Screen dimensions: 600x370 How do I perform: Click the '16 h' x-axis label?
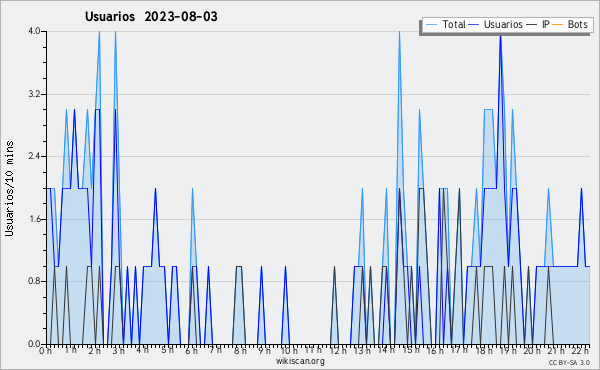click(435, 350)
